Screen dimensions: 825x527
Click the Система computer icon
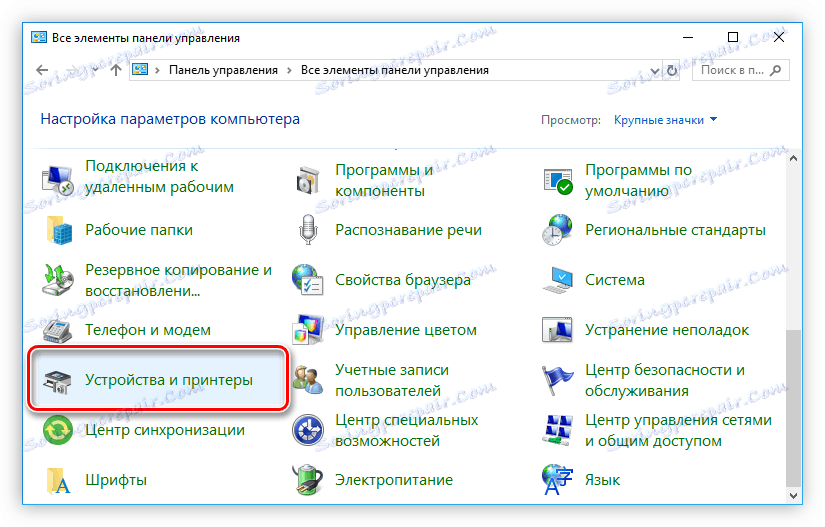(558, 280)
